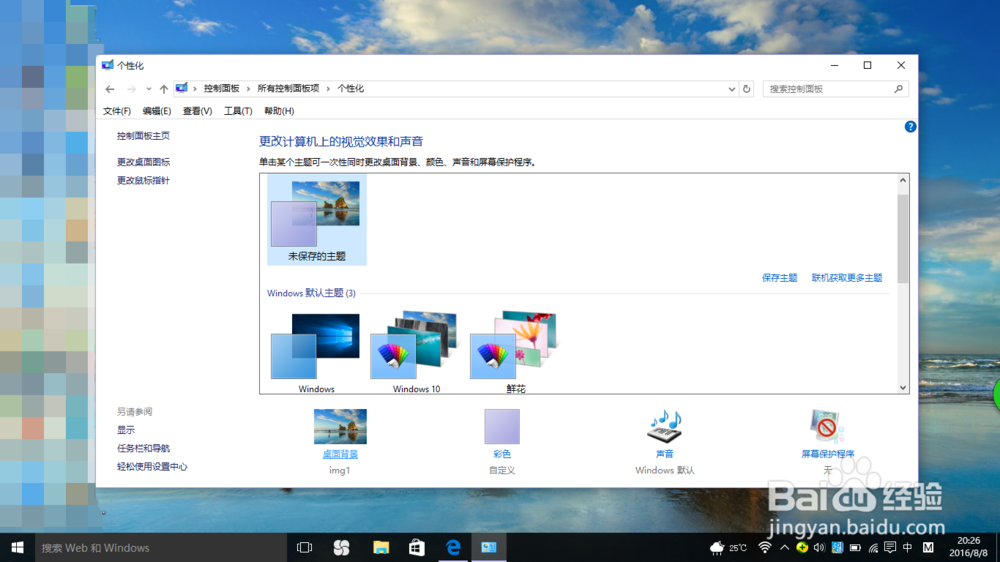Click 保存主题 link
1000x562 pixels.
779,277
